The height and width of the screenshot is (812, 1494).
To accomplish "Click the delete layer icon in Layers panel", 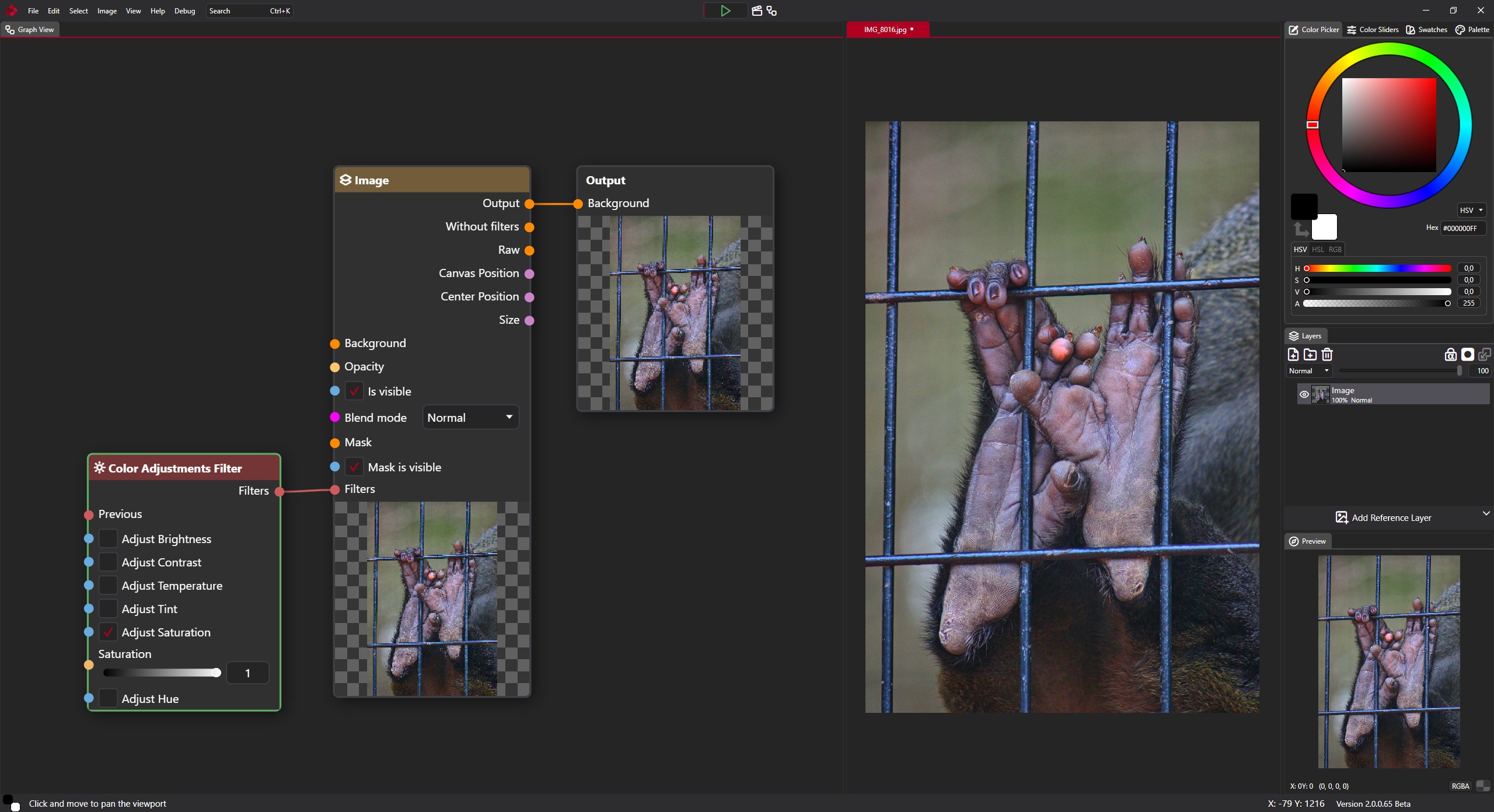I will tap(1327, 353).
